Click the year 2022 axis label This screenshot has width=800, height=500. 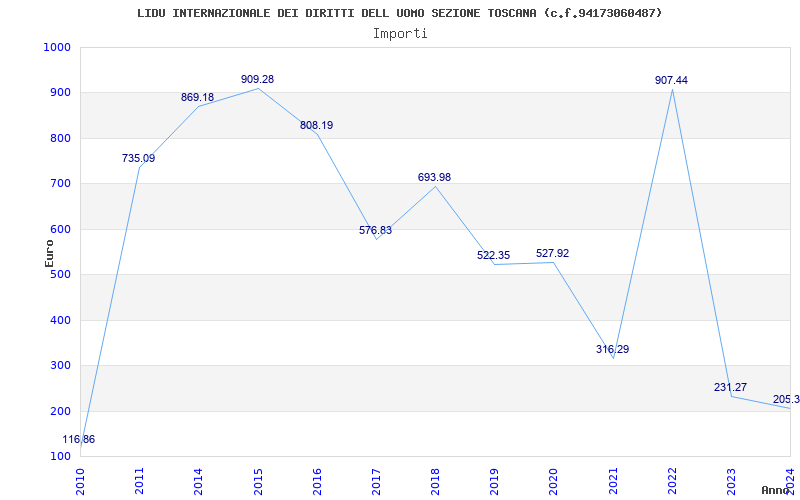(x=672, y=481)
